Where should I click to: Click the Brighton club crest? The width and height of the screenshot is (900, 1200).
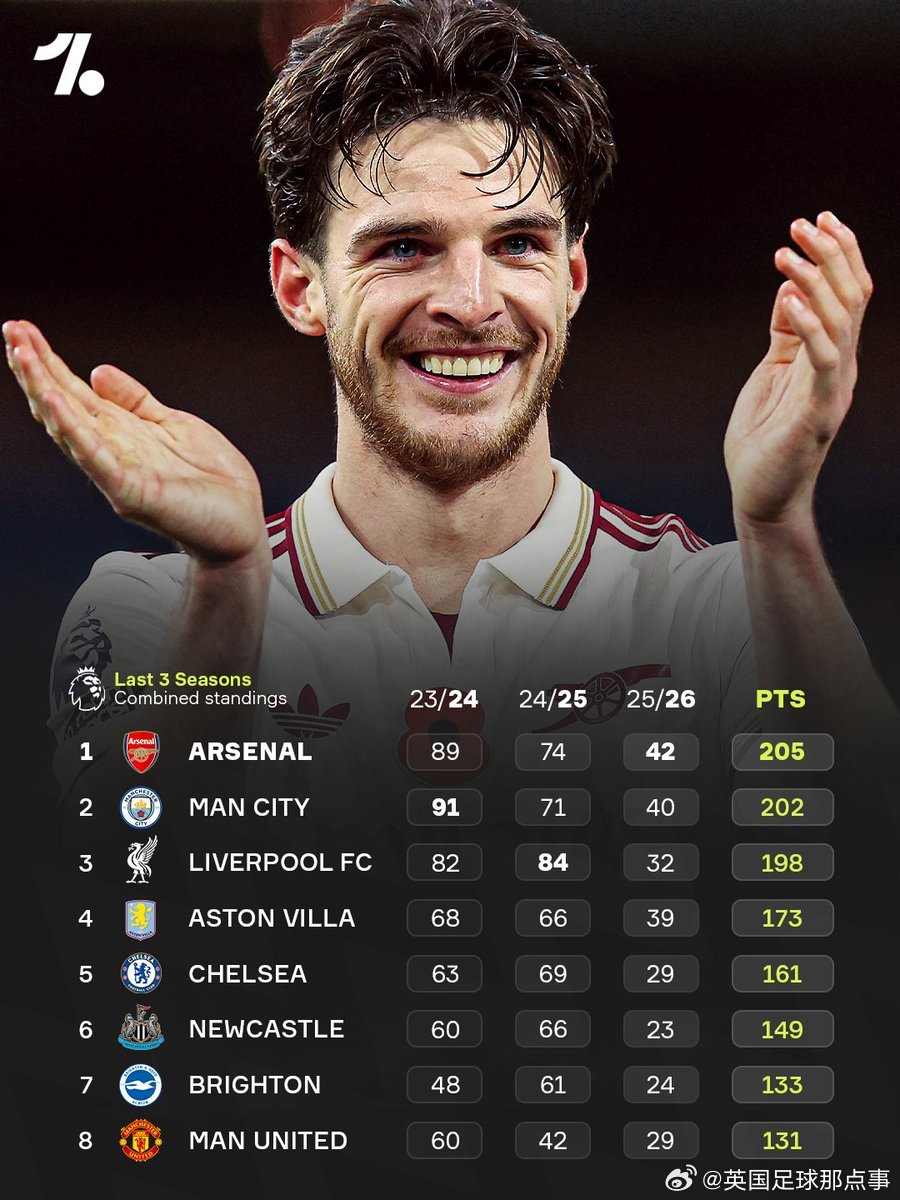tap(141, 1085)
